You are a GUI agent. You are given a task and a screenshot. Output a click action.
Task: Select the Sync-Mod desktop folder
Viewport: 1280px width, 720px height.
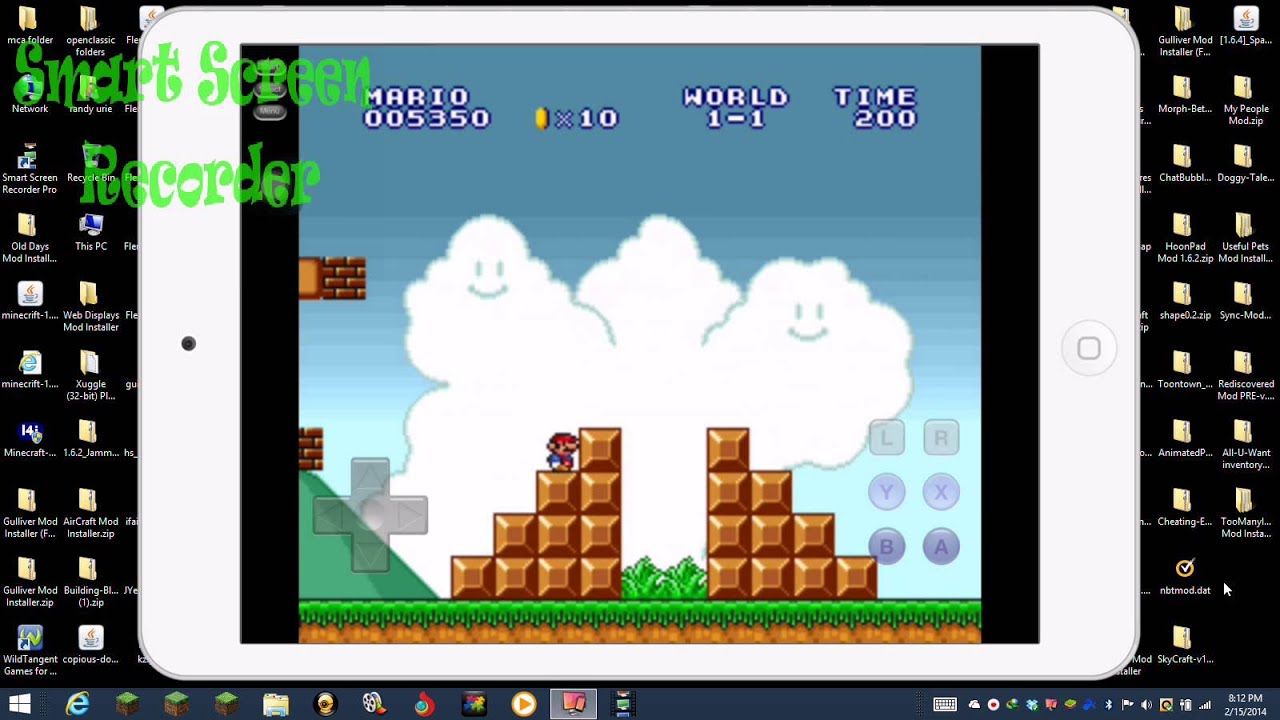[1245, 302]
